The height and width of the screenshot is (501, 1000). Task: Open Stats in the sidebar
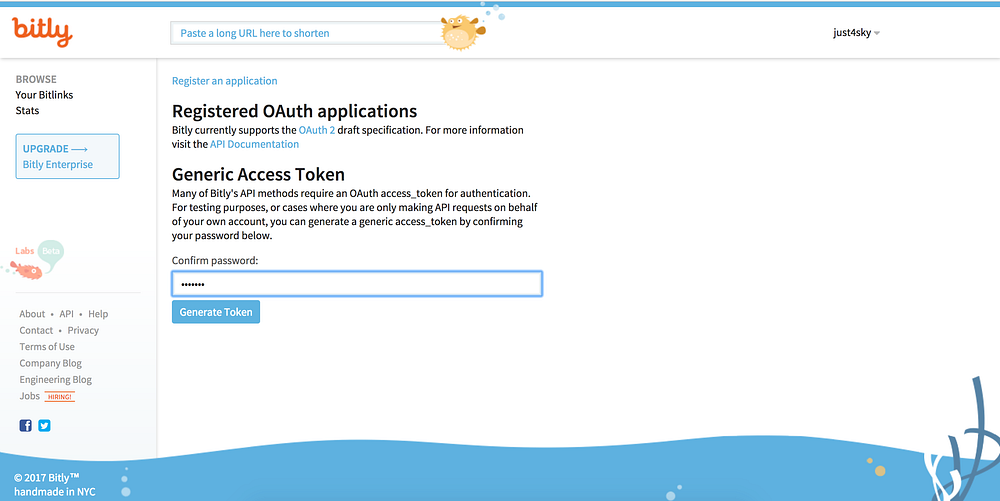27,110
